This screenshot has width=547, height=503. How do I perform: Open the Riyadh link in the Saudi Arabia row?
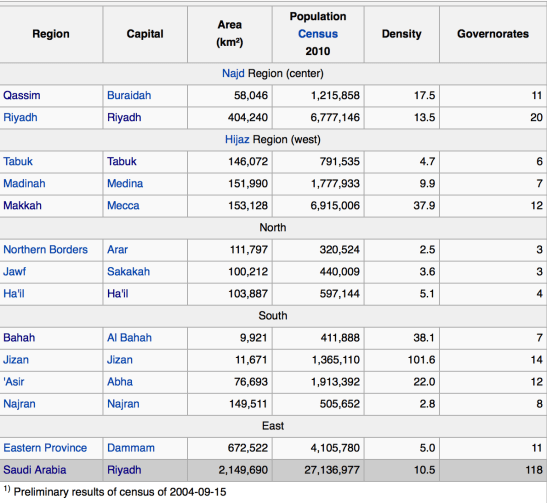coord(124,470)
